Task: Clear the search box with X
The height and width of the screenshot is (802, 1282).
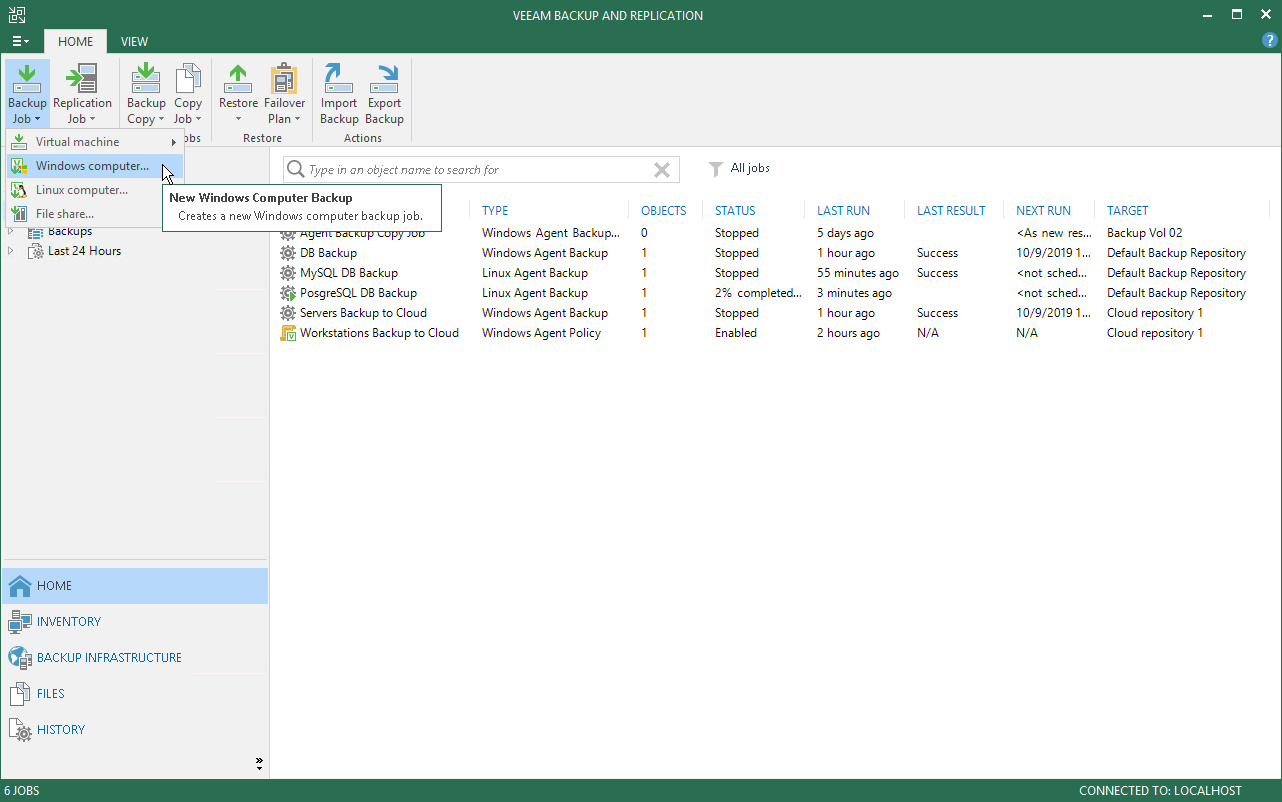Action: coord(661,170)
